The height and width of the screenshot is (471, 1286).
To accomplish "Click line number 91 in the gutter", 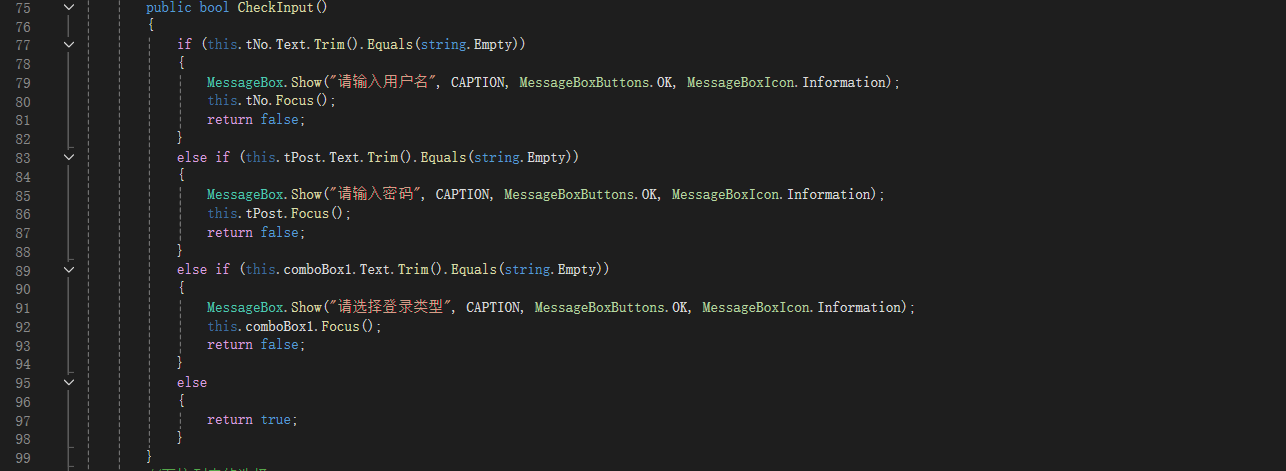I will [24, 307].
